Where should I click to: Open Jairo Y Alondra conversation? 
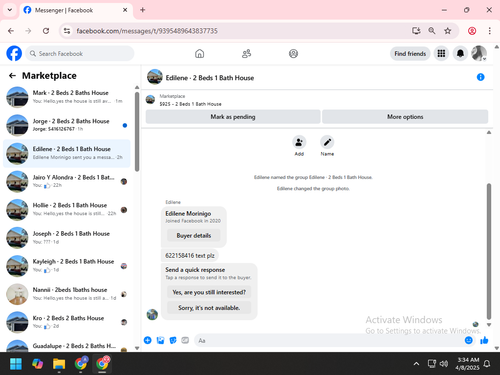pyautogui.click(x=67, y=182)
